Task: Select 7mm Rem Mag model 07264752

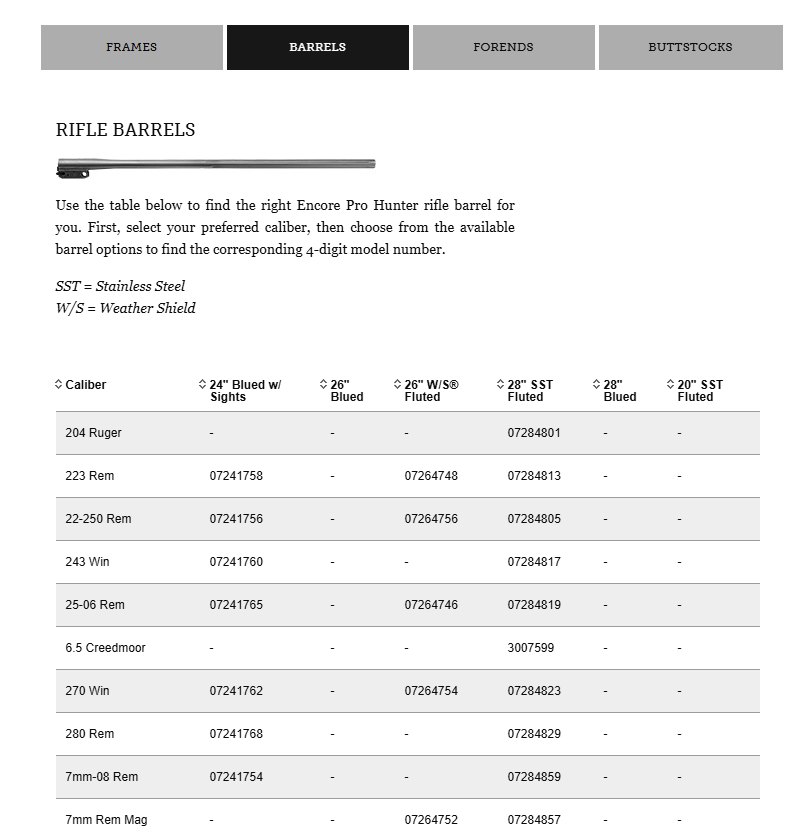Action: [x=431, y=820]
